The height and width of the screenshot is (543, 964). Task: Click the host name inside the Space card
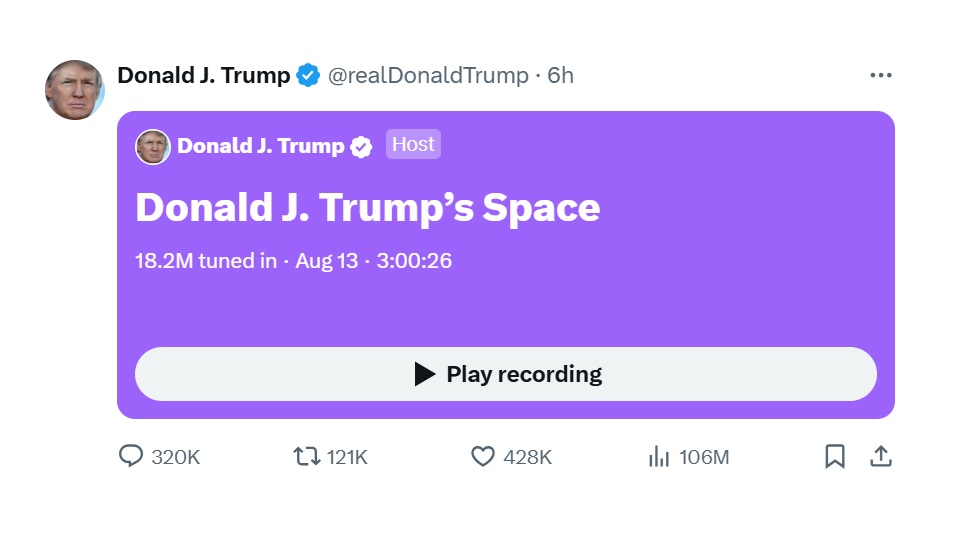(260, 146)
